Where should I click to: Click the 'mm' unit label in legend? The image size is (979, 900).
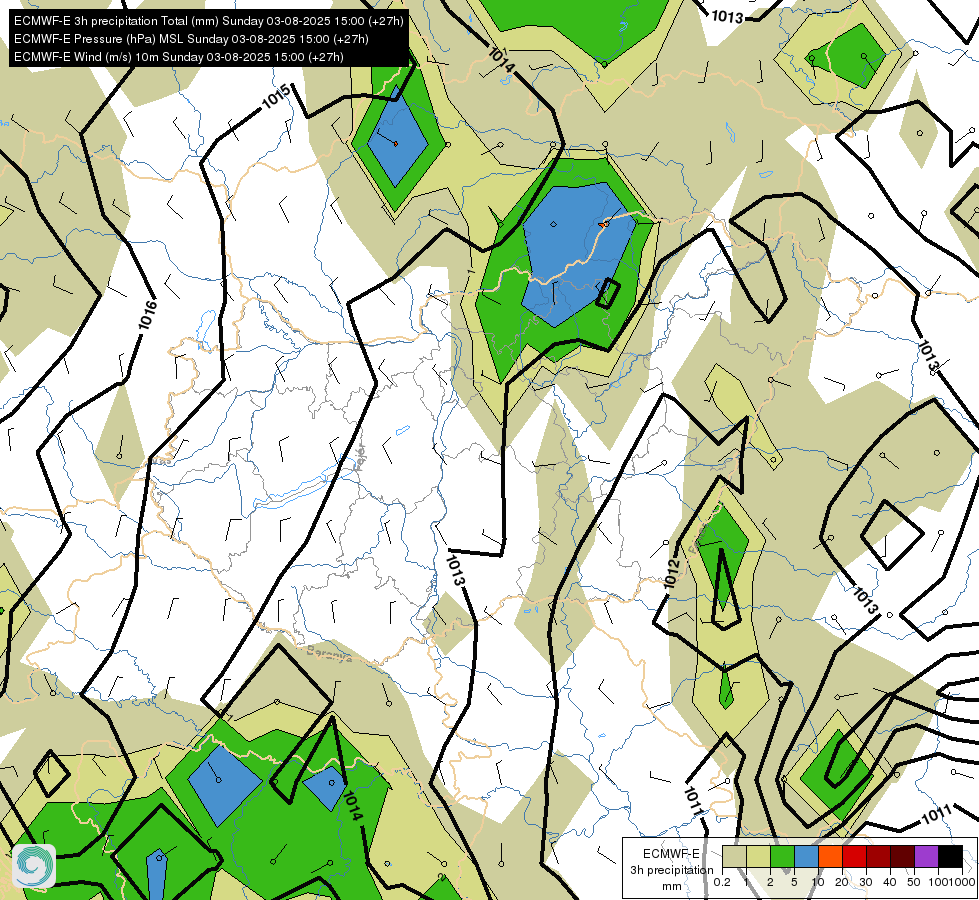[x=672, y=886]
